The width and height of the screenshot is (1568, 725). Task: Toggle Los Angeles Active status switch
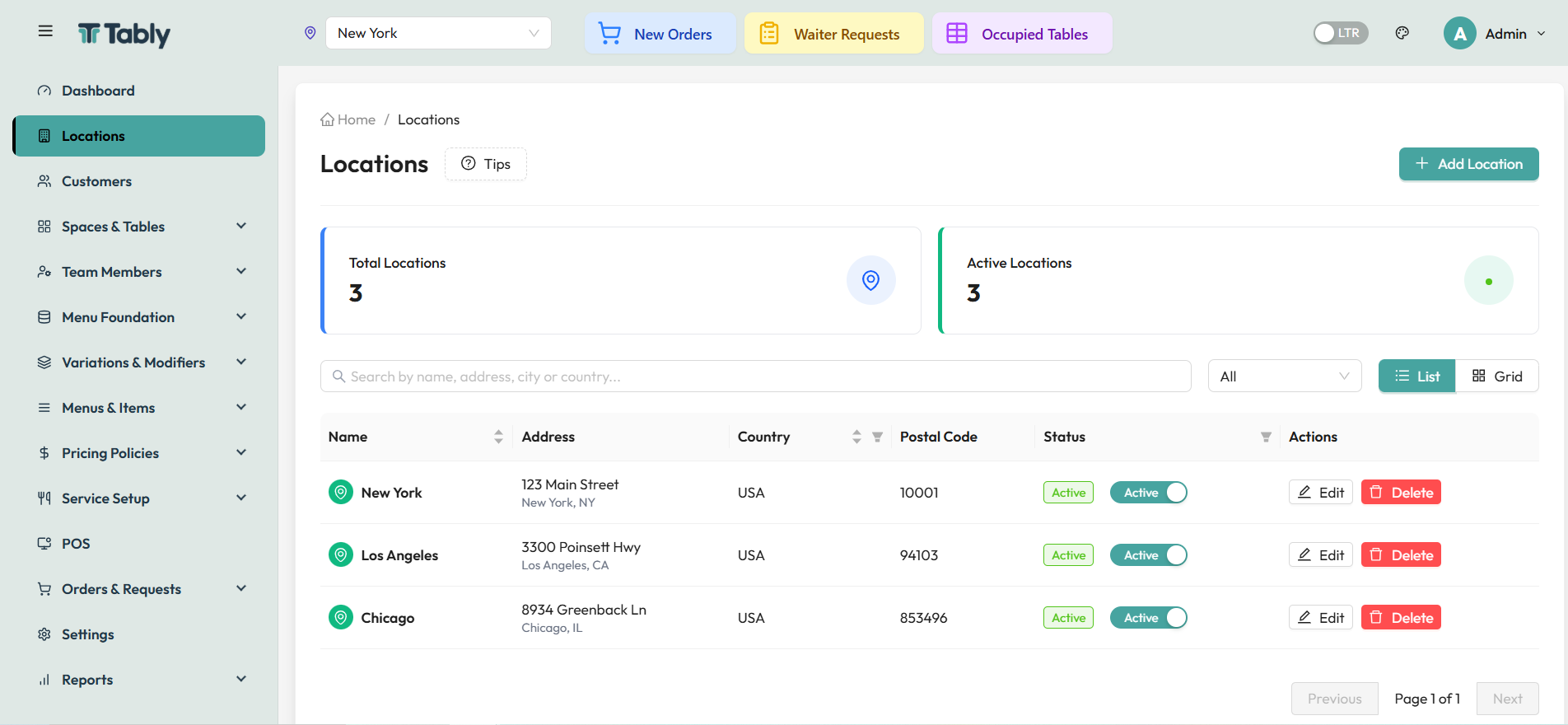click(1148, 554)
